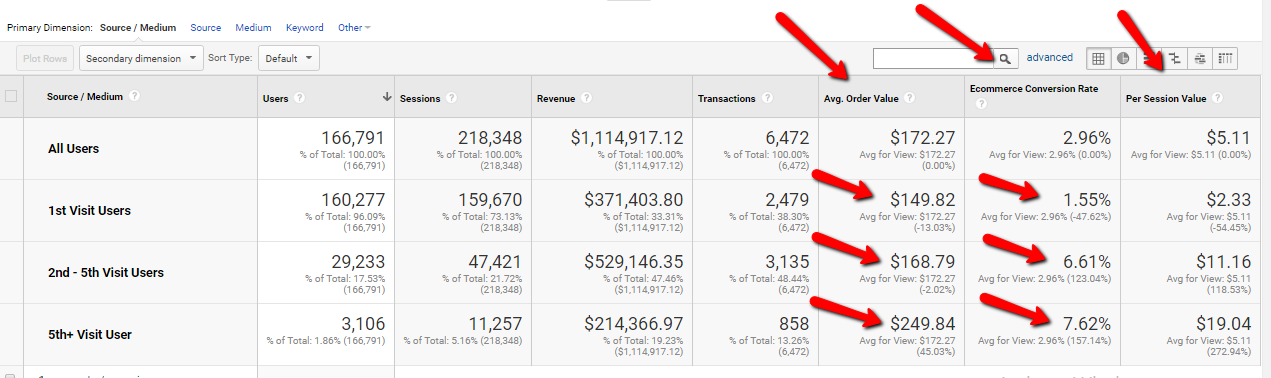The height and width of the screenshot is (378, 1271).
Task: Open the advanced filter link
Action: click(x=1049, y=57)
